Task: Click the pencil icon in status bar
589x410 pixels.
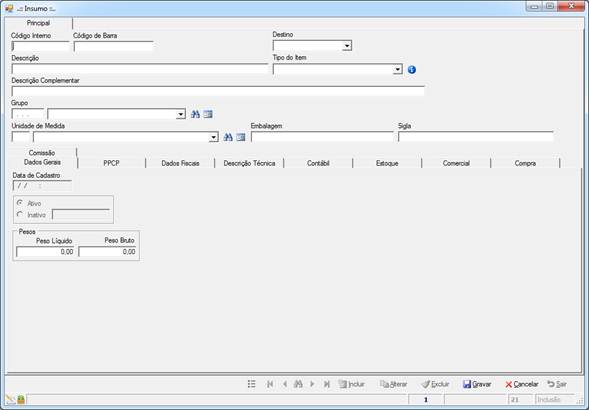Action: pos(10,399)
